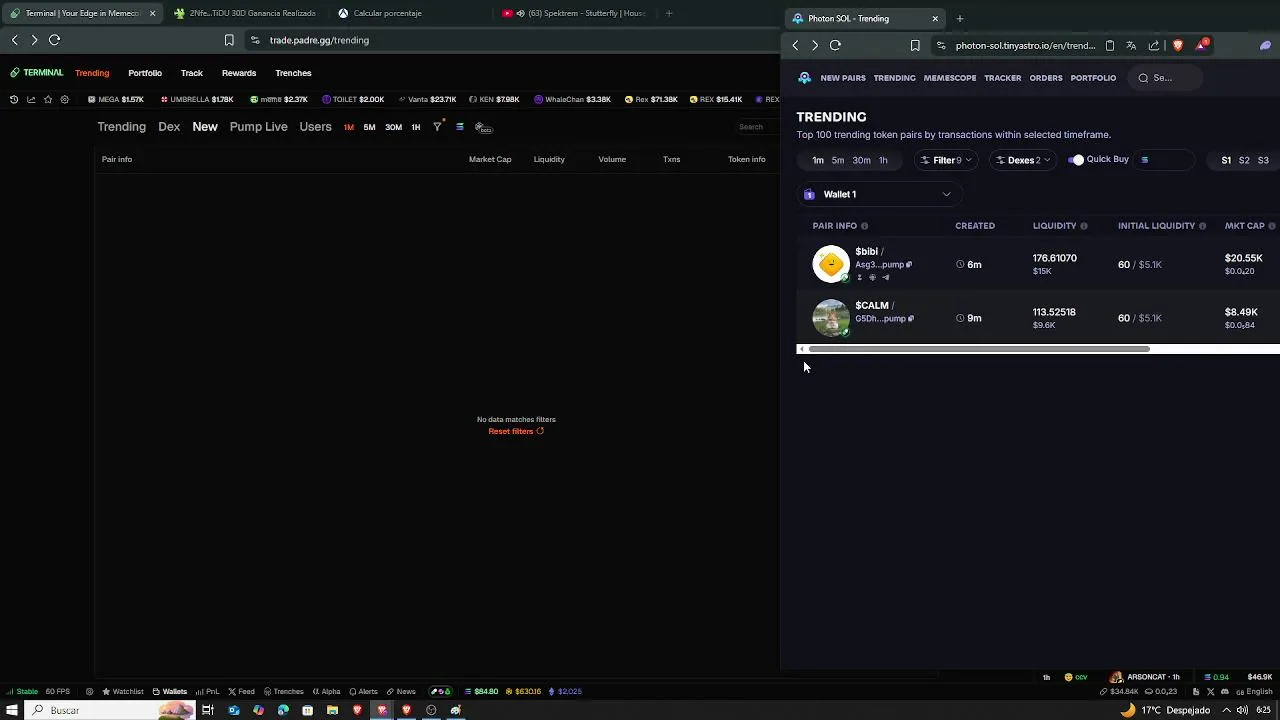Click horizontal scrollbar under Photon table
Image resolution: width=1280 pixels, height=720 pixels.
coord(979,349)
